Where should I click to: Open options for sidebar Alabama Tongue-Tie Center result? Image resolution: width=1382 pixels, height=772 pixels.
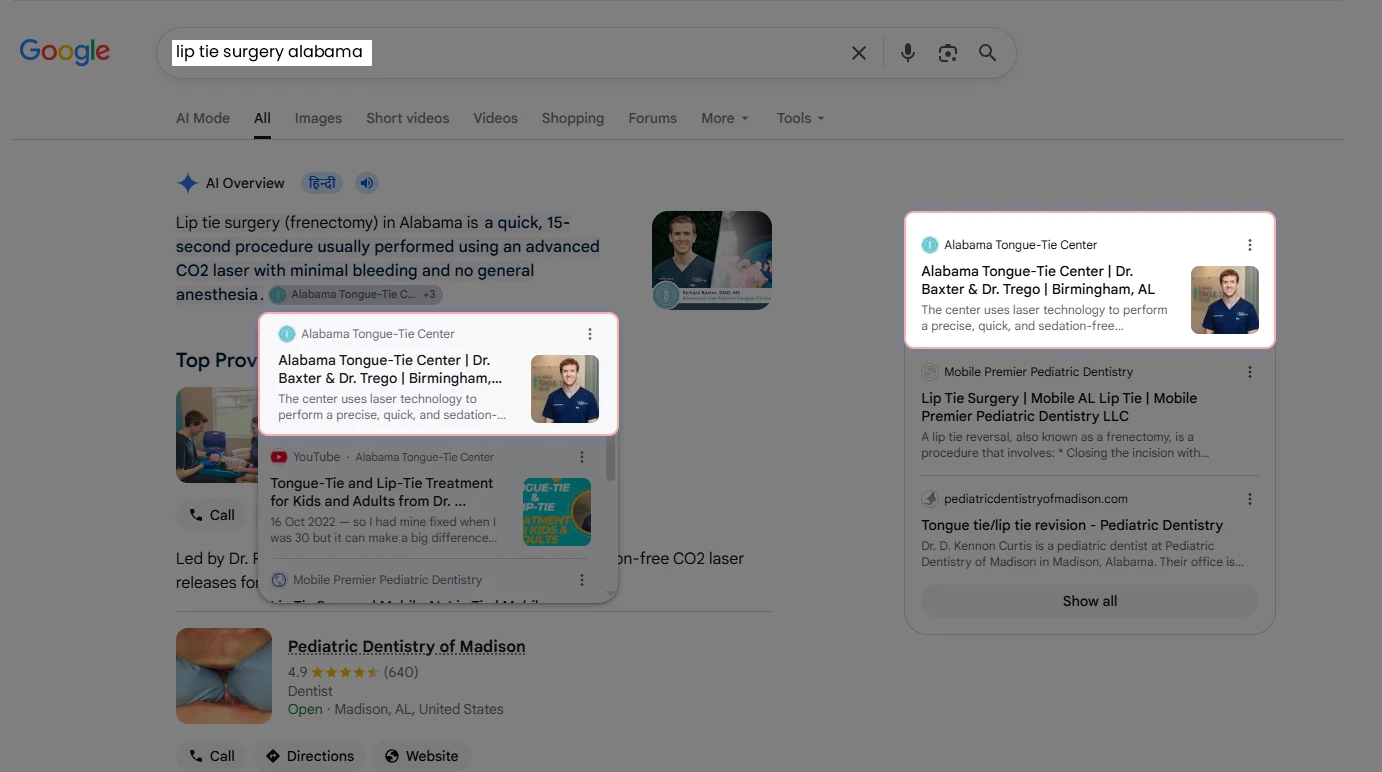pos(1250,245)
